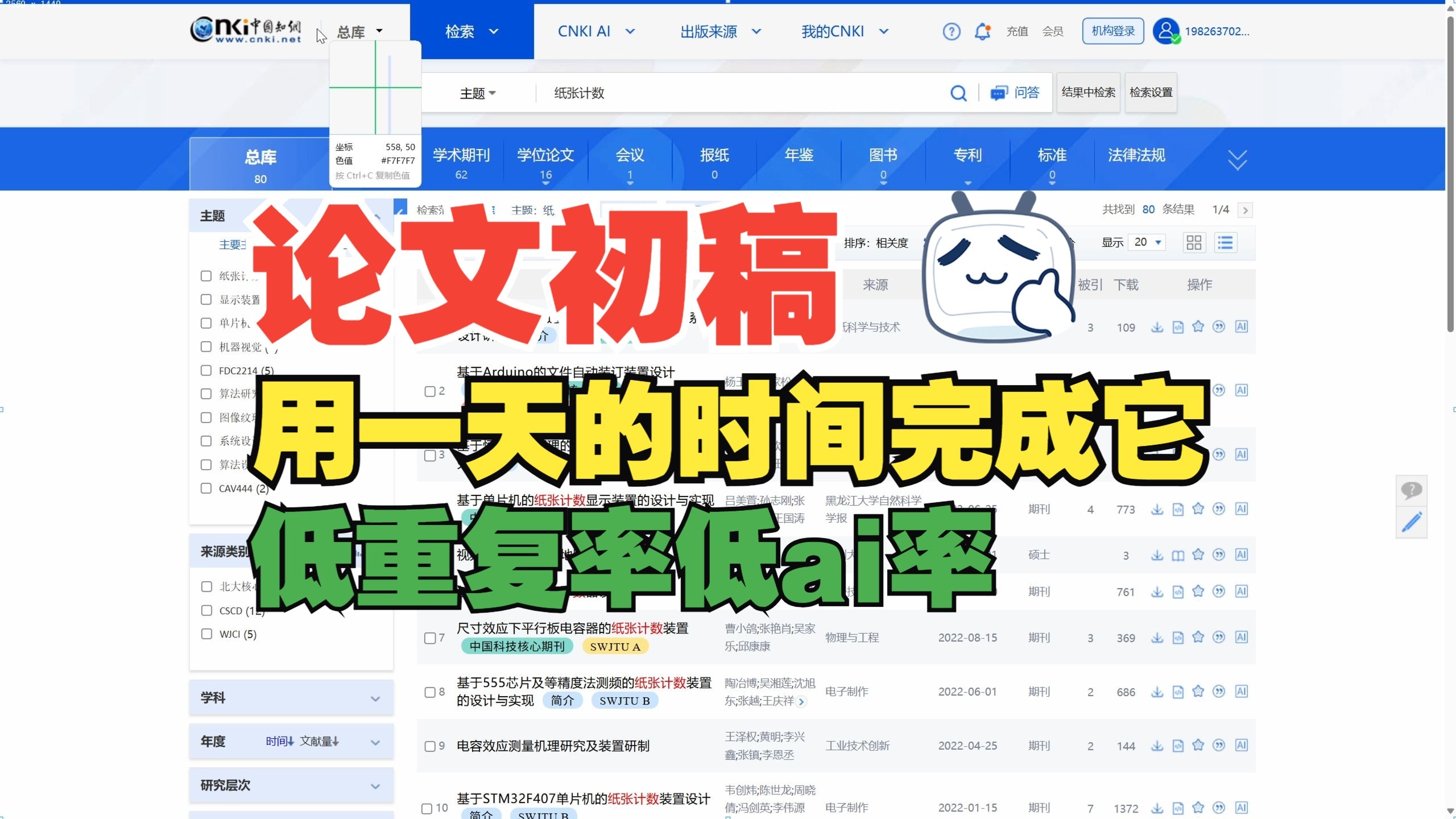
Task: Switch to 会议 tab
Action: click(x=630, y=163)
